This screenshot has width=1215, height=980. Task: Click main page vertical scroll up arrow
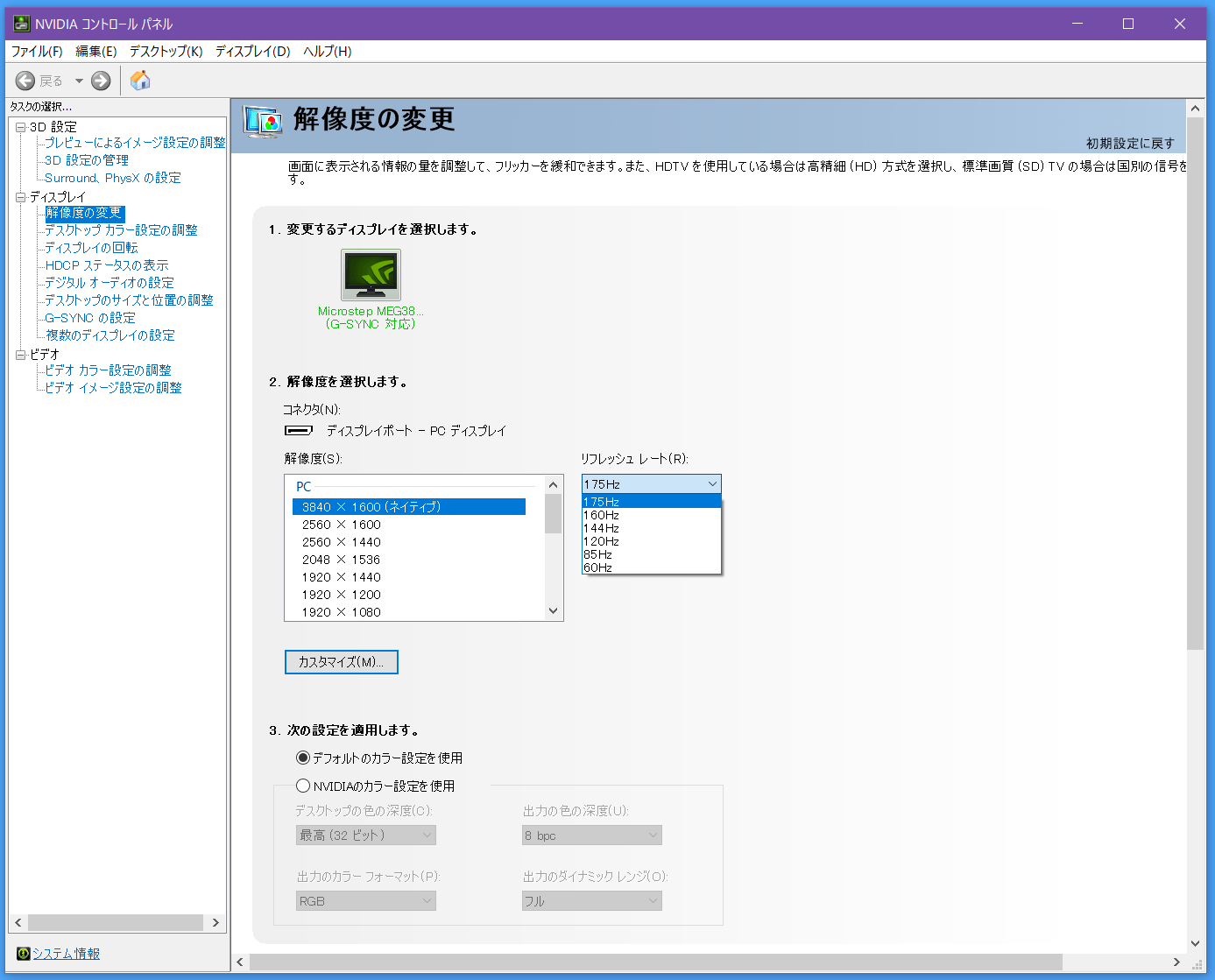pos(1196,109)
